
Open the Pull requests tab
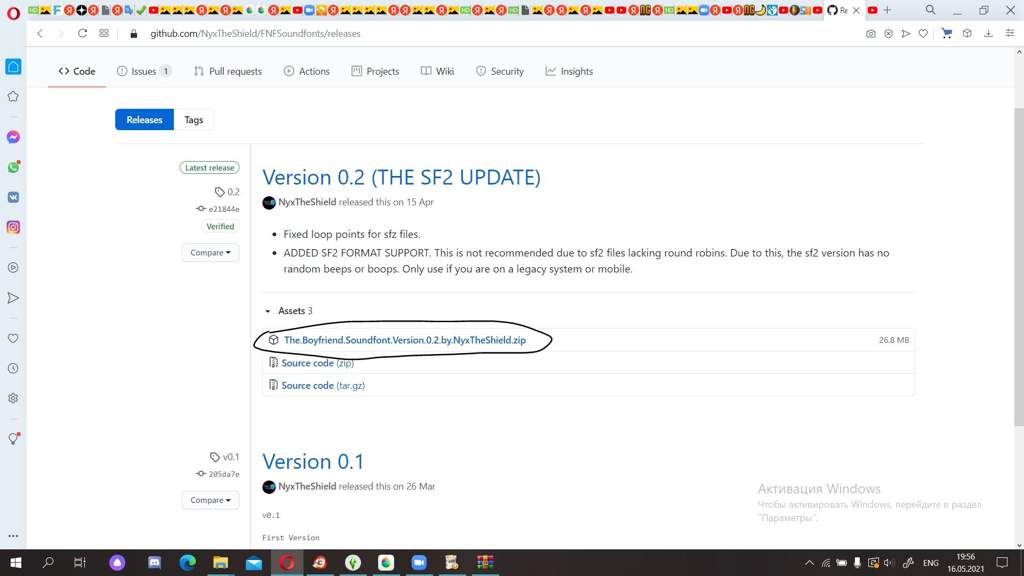[x=228, y=71]
